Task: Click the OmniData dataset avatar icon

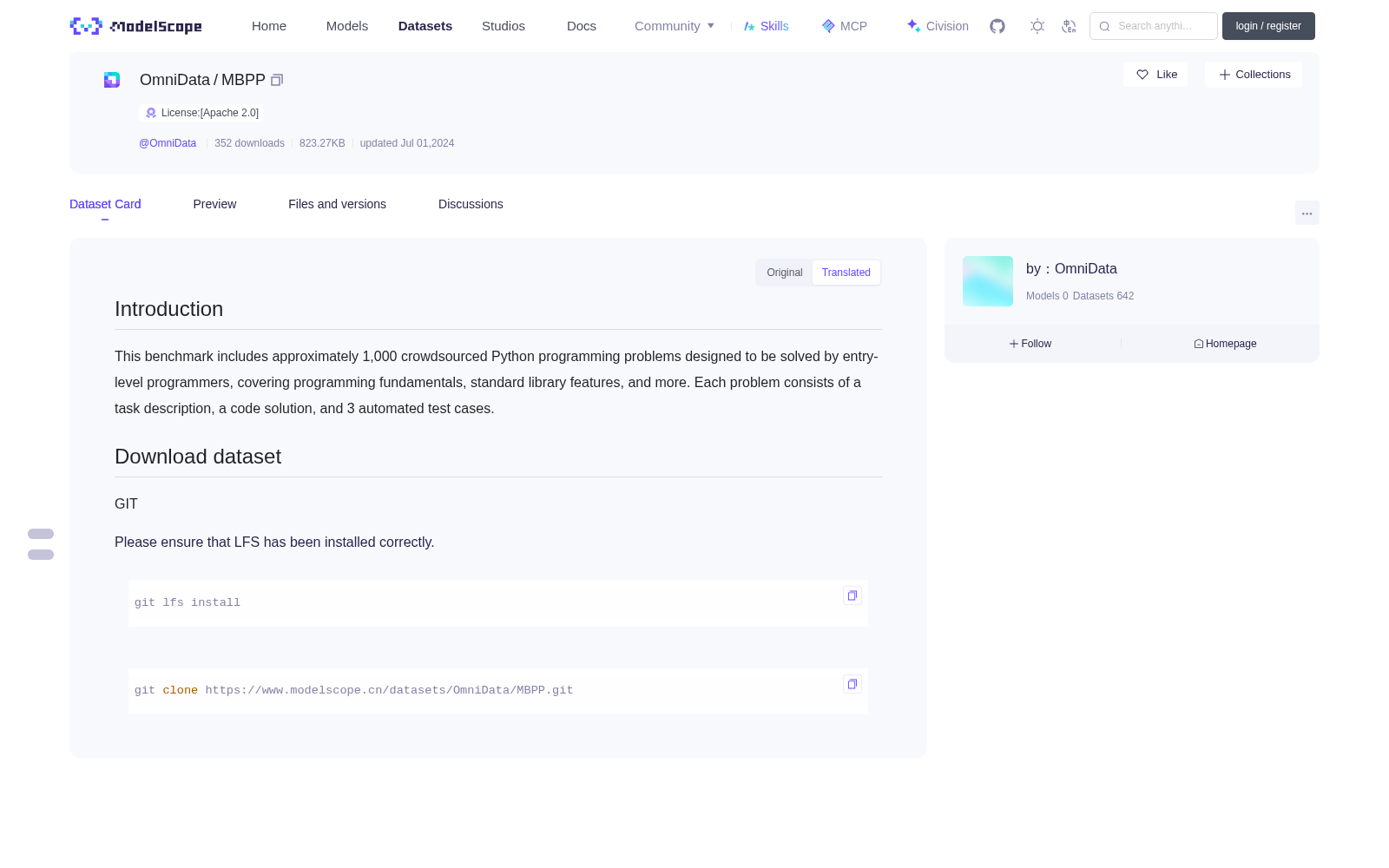Action: 112,80
